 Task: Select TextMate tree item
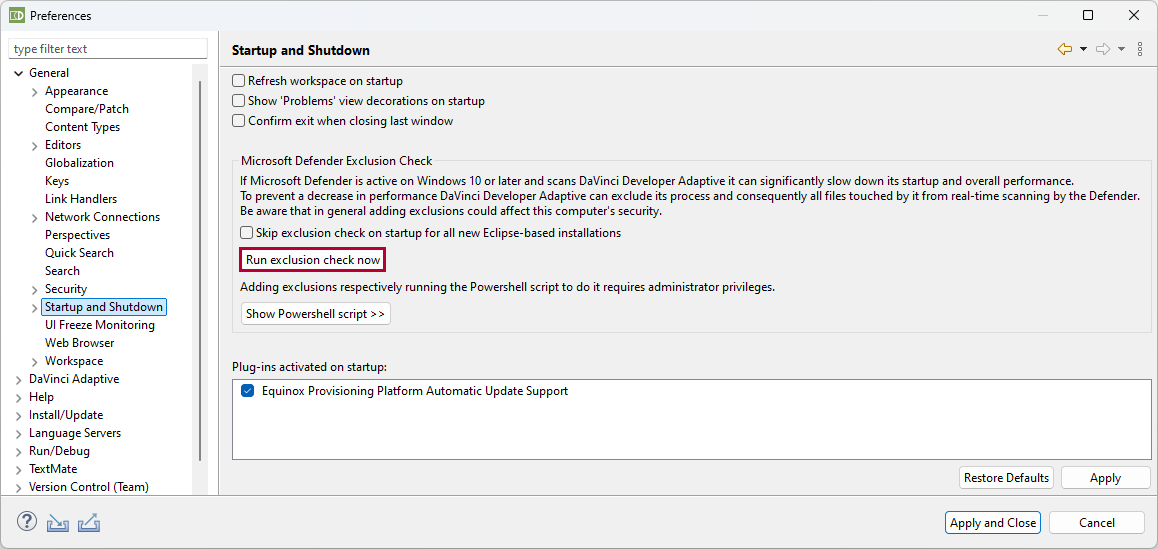coord(53,469)
